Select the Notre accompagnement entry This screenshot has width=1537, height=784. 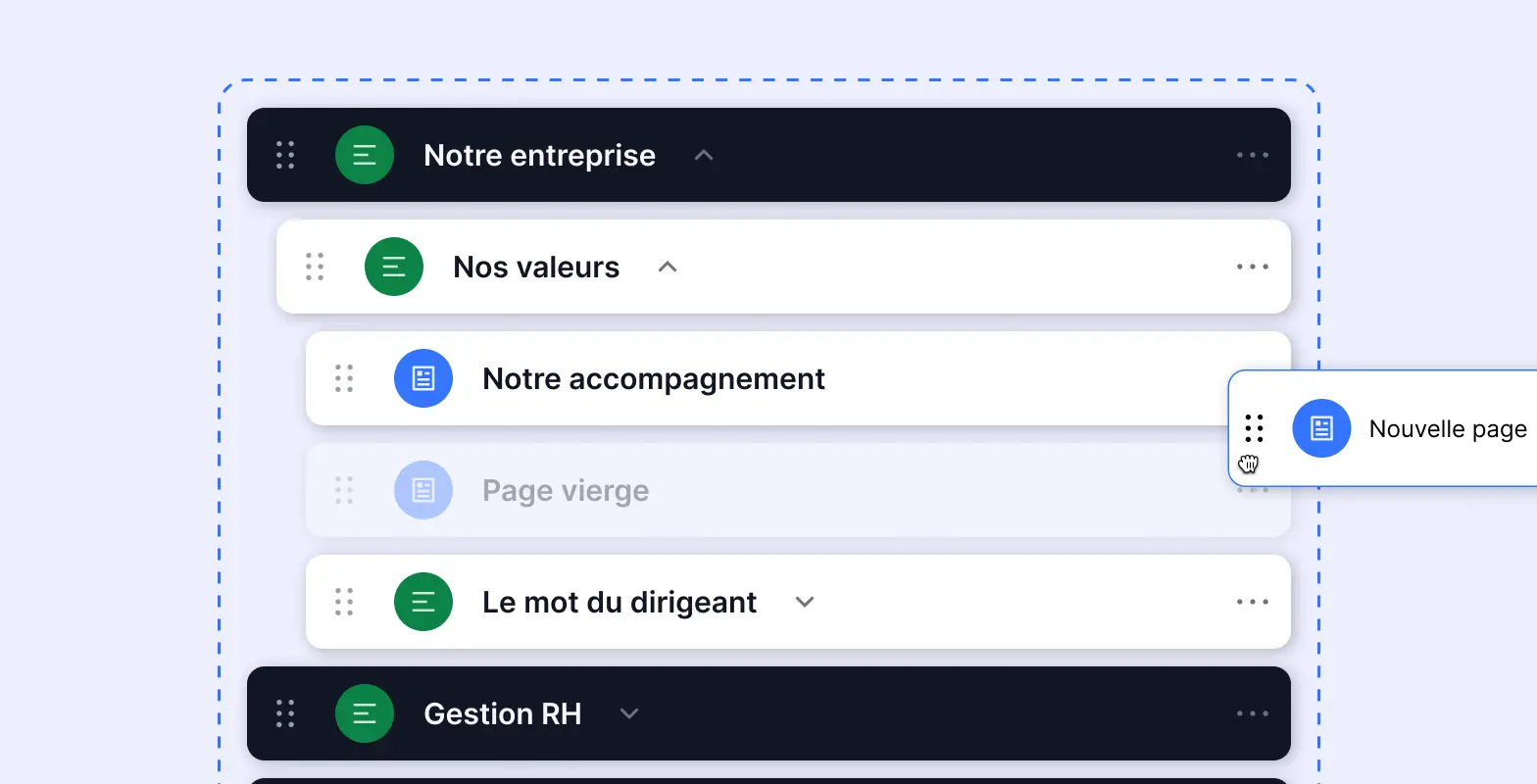653,378
